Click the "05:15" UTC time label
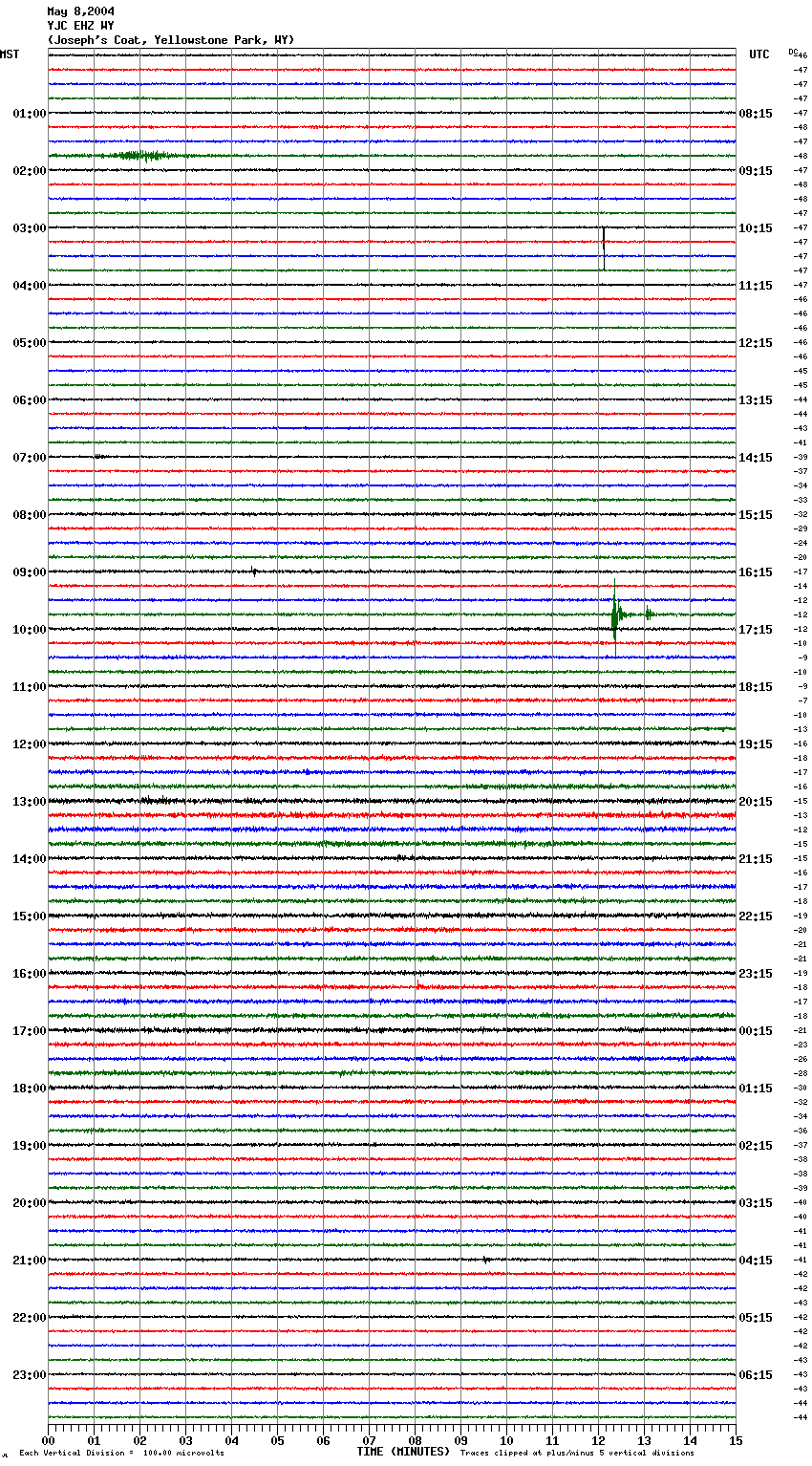 coord(756,1318)
